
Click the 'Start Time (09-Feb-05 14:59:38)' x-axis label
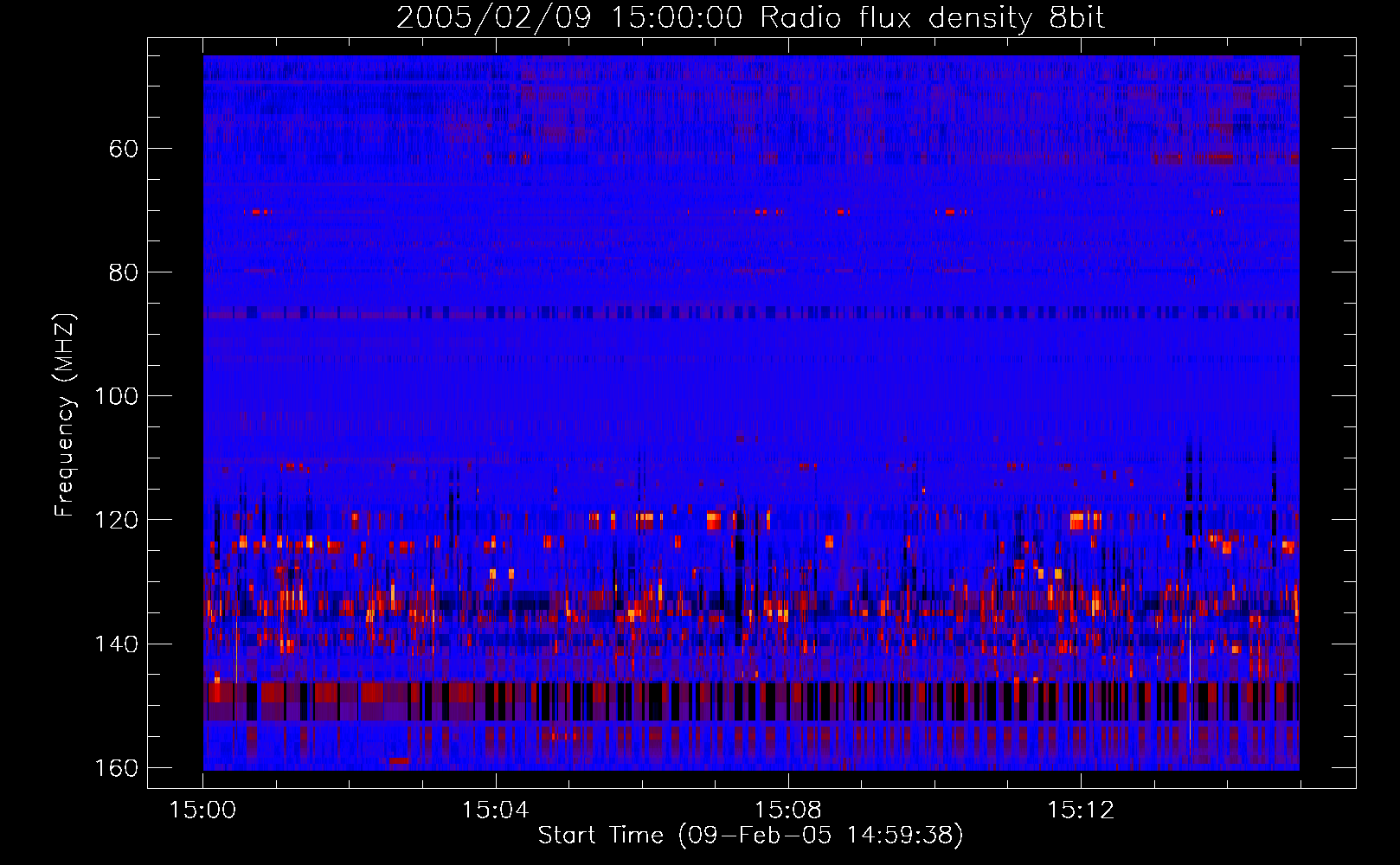click(x=750, y=836)
